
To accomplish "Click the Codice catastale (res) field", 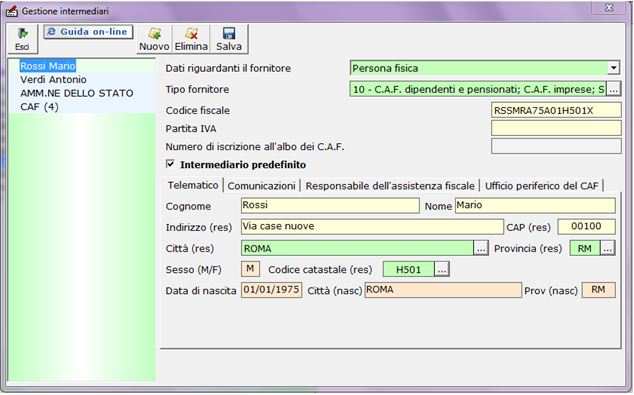I will (408, 269).
